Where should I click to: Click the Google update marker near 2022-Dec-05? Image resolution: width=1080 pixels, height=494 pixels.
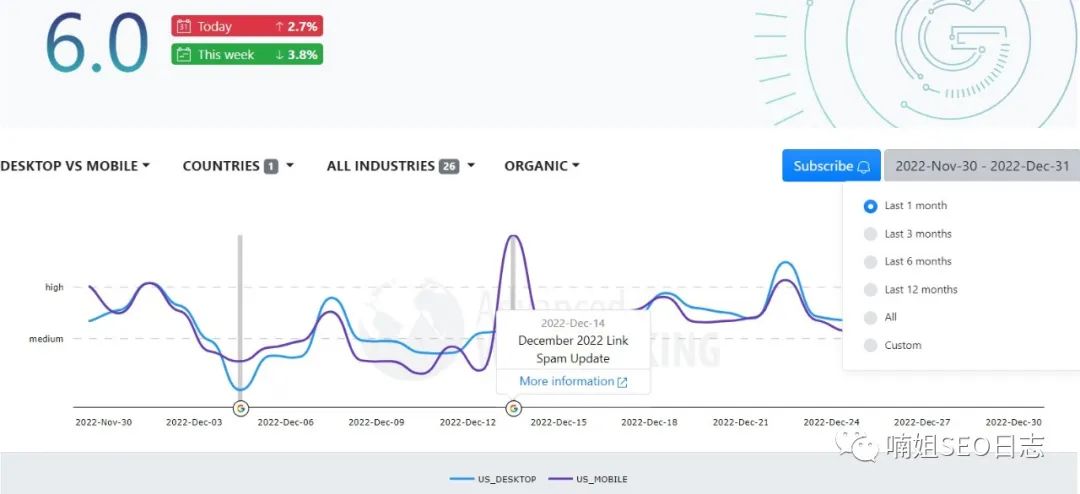(240, 408)
